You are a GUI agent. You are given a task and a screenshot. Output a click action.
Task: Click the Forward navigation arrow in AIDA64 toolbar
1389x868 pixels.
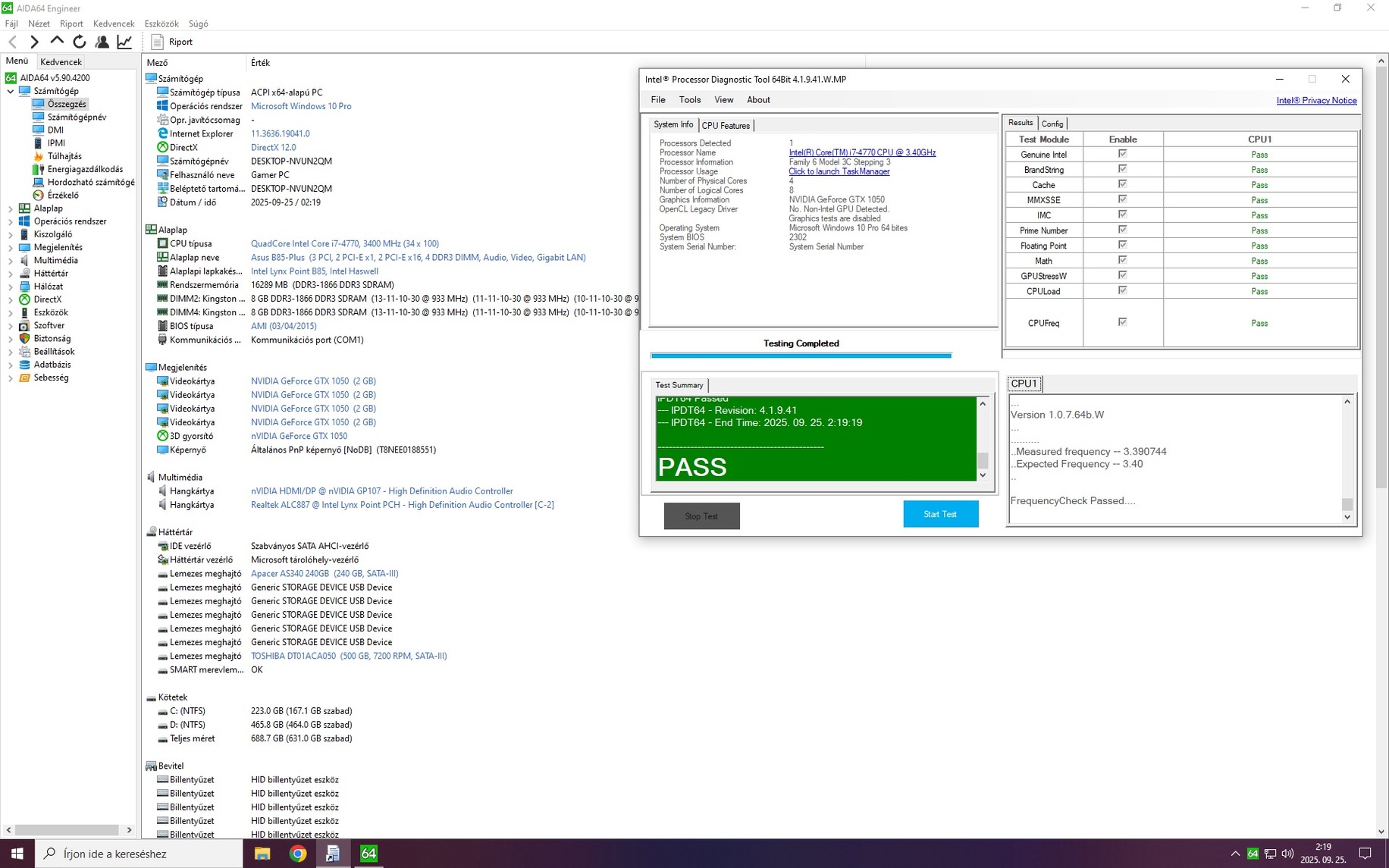34,42
